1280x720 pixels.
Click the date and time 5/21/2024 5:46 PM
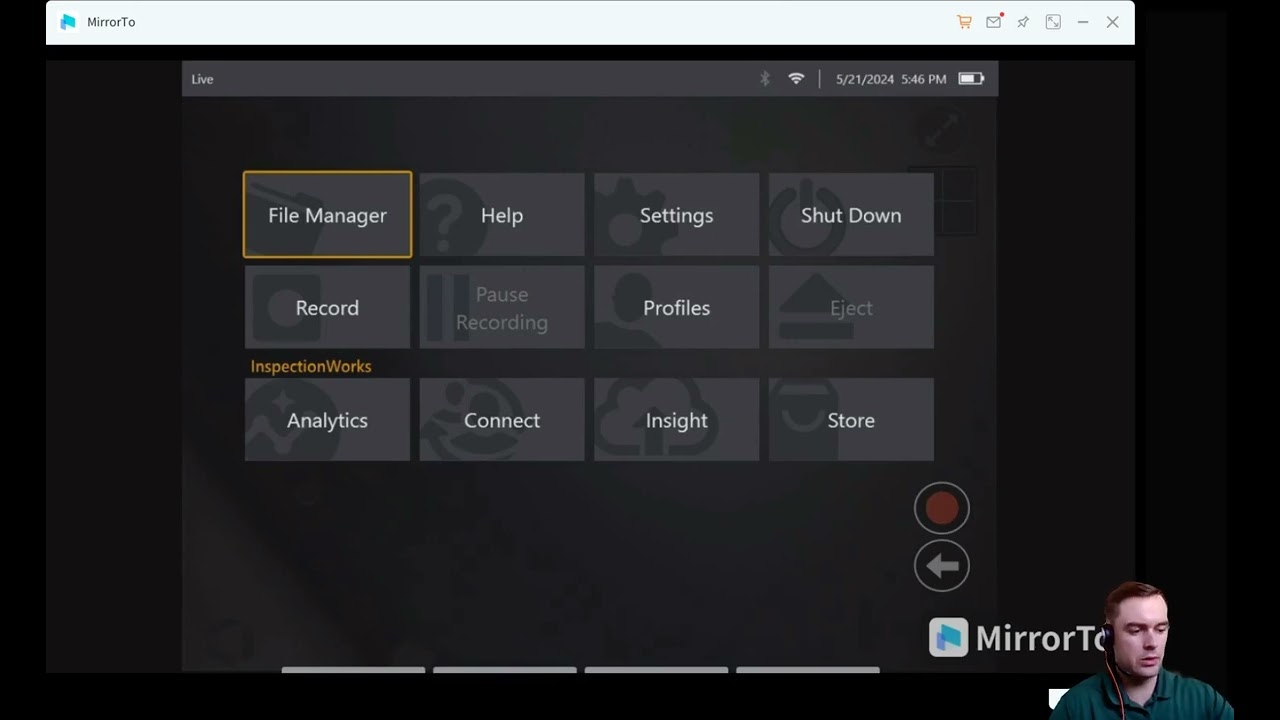(x=891, y=79)
